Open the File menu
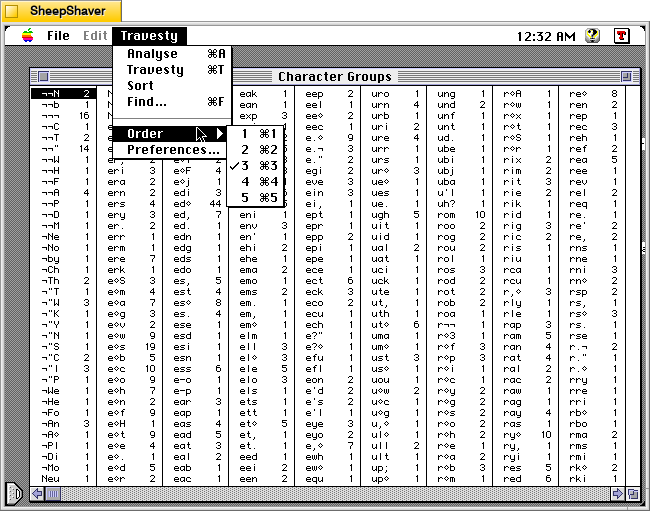 point(58,36)
